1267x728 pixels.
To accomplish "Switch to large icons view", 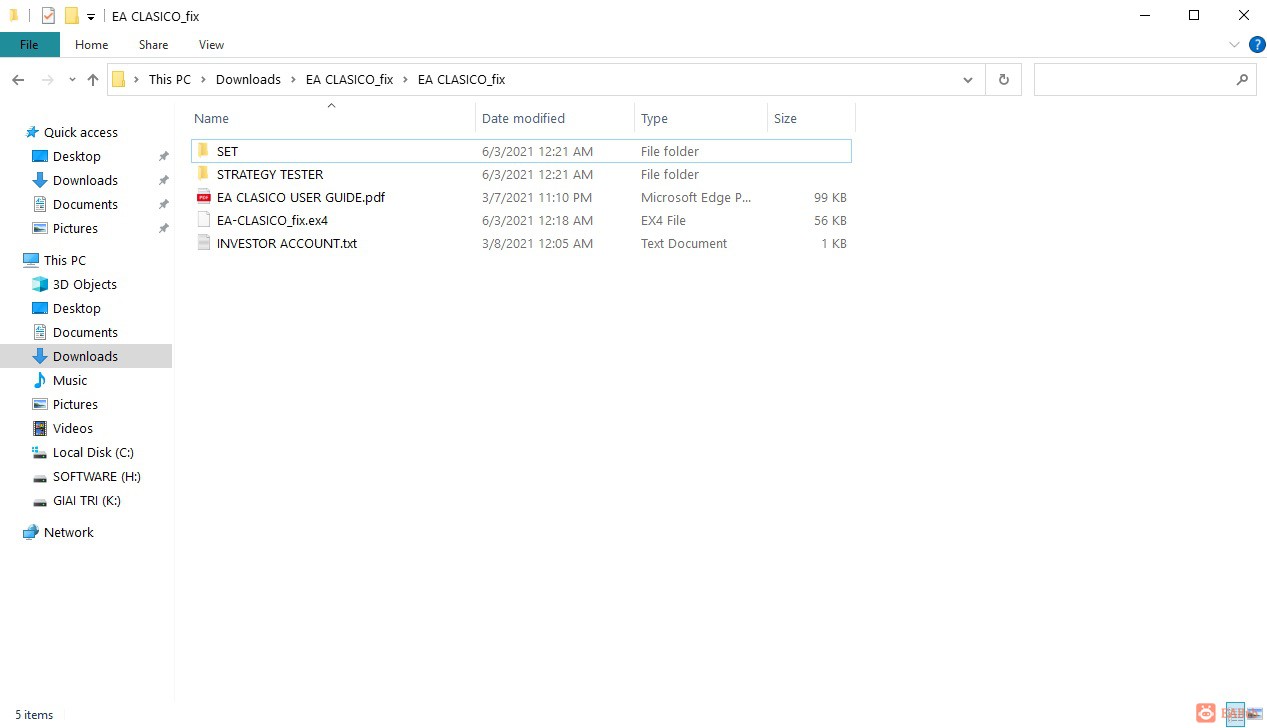I will click(x=1256, y=713).
